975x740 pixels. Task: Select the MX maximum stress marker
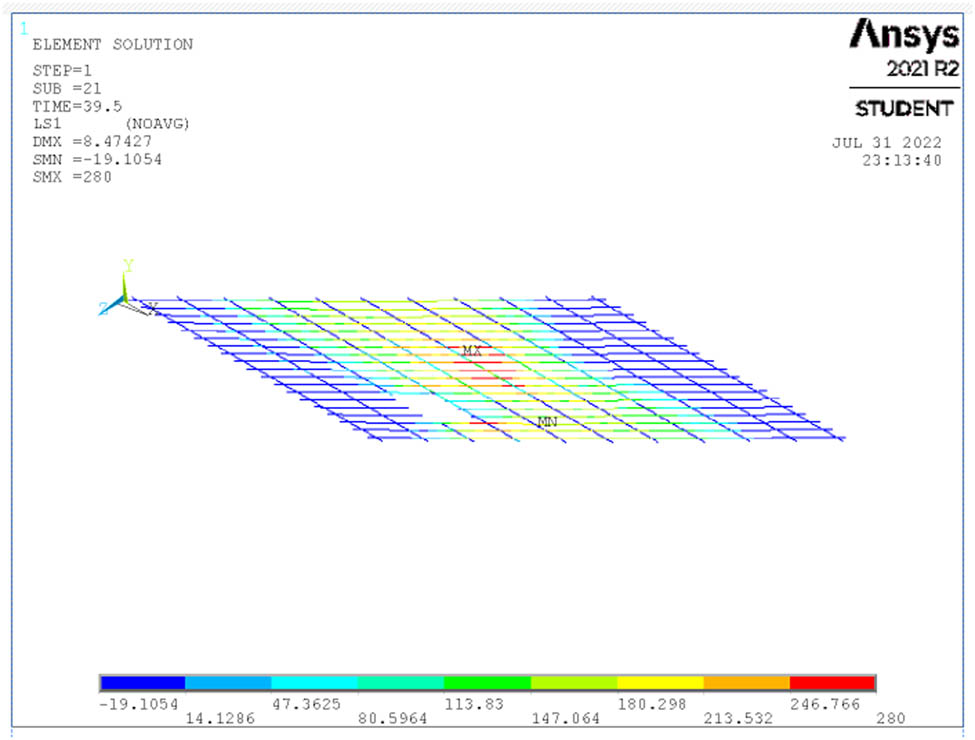pyautogui.click(x=472, y=352)
